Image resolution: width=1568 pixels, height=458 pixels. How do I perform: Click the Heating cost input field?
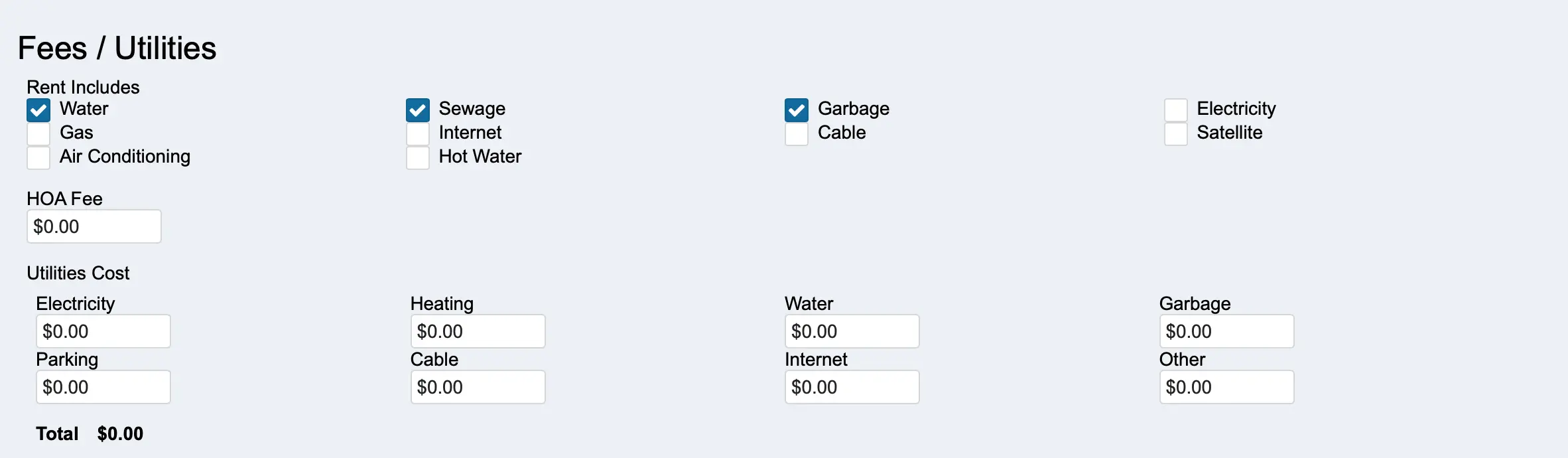[x=478, y=332]
